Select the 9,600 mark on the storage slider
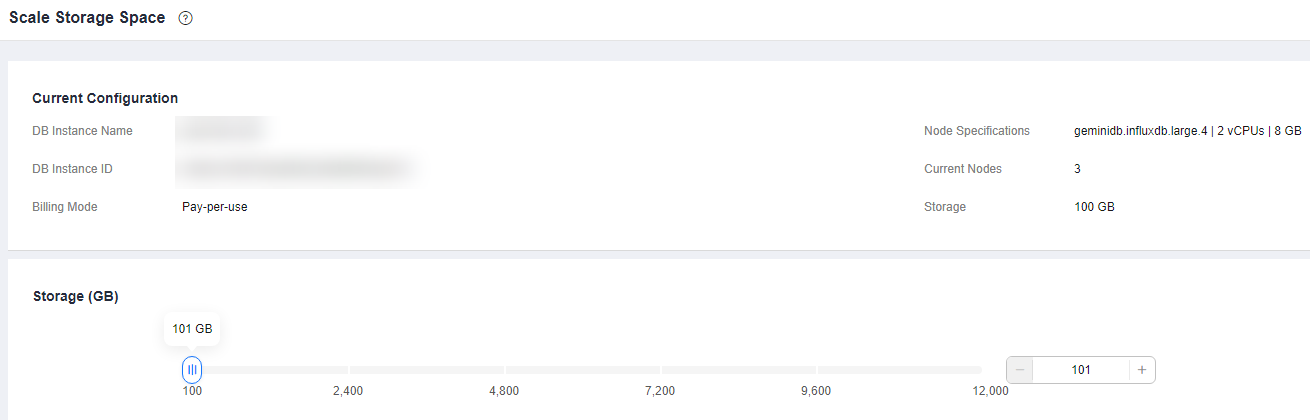Screen dimensions: 1310x420 click(816, 391)
